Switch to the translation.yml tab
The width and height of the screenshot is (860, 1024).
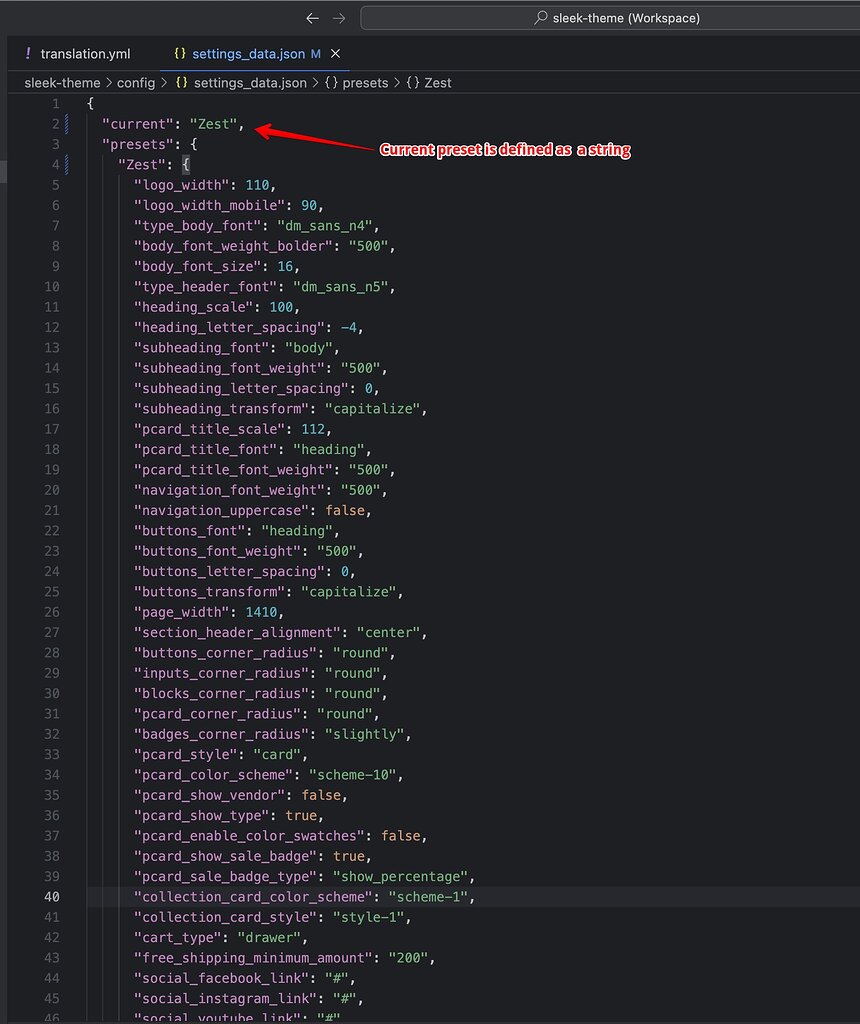tap(85, 54)
